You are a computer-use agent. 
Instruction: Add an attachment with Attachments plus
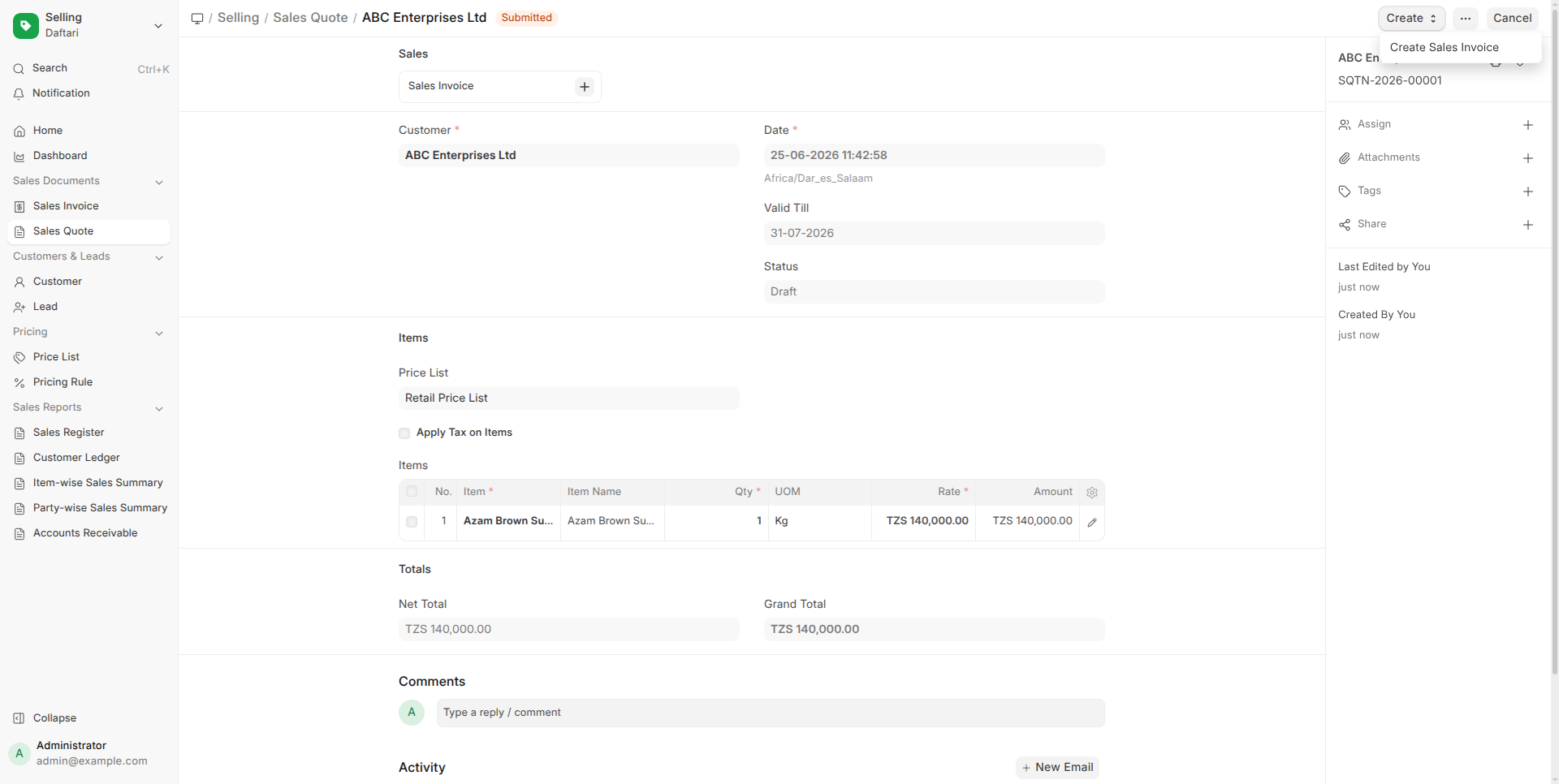[1528, 158]
